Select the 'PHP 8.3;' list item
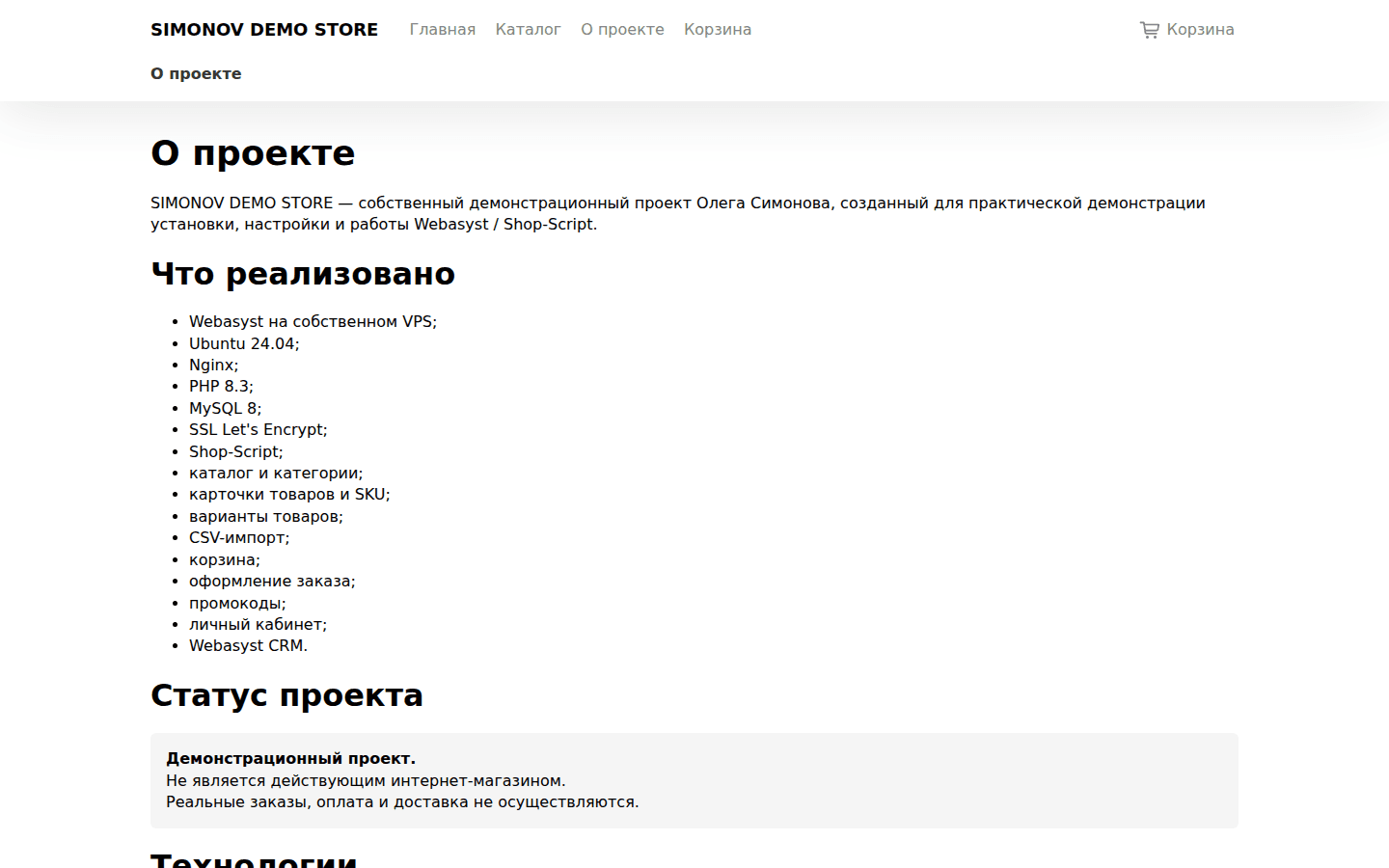The height and width of the screenshot is (868, 1389). point(221,387)
